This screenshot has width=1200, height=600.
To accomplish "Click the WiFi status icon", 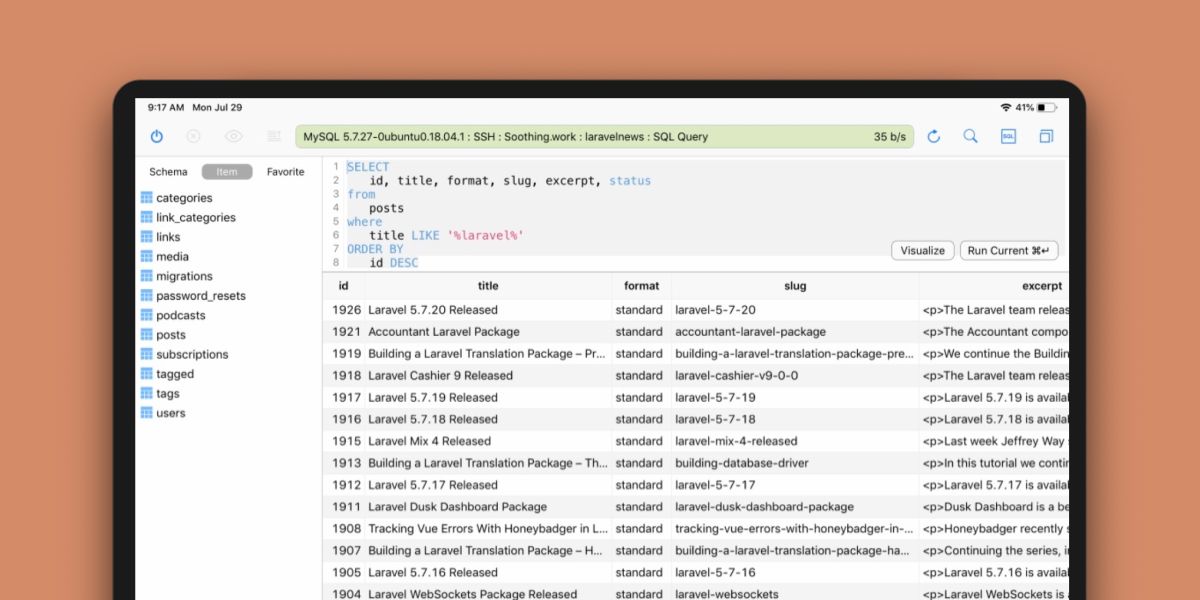I will 1005,107.
